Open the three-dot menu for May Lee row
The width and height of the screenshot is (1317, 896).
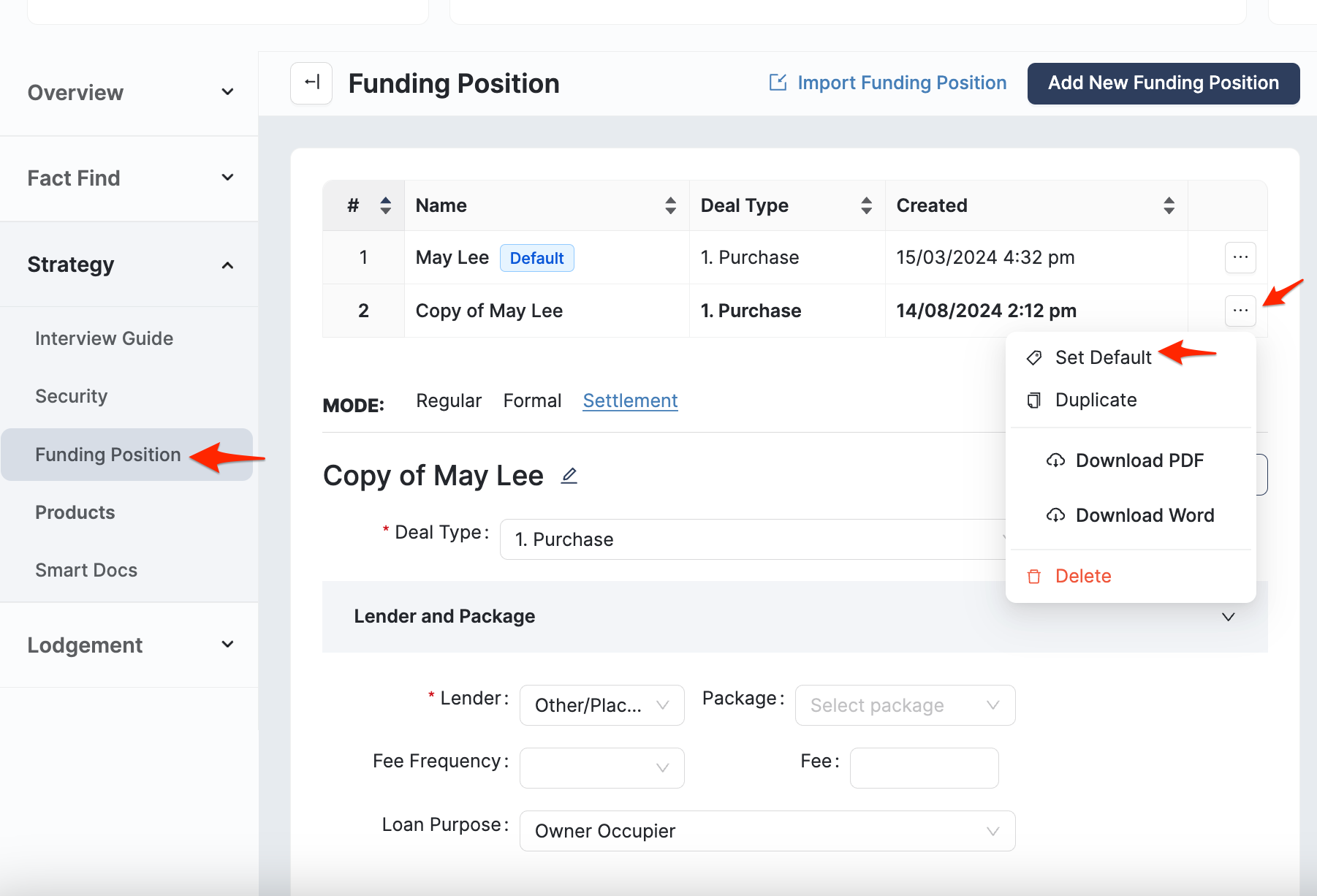[1240, 257]
